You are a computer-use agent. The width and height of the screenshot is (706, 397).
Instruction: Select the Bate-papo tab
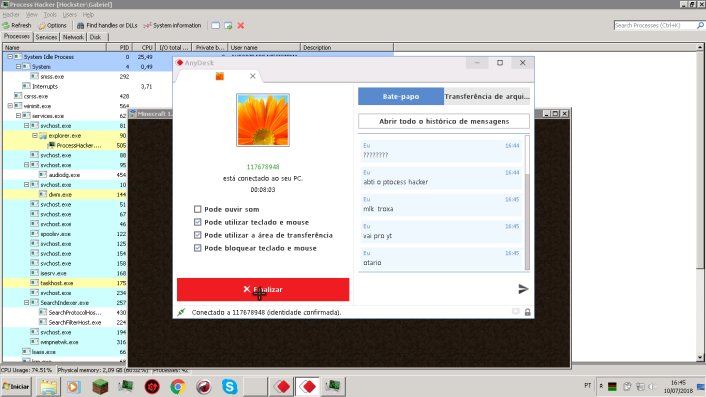[401, 96]
